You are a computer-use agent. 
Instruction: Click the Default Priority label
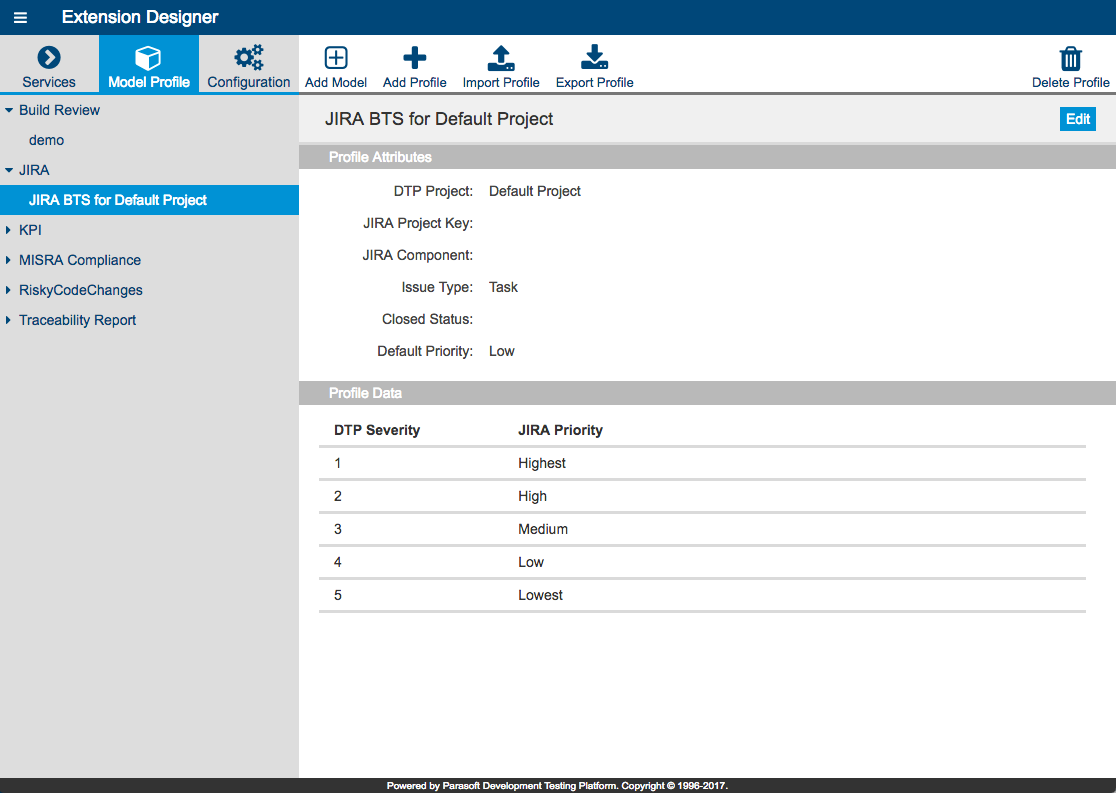click(425, 352)
